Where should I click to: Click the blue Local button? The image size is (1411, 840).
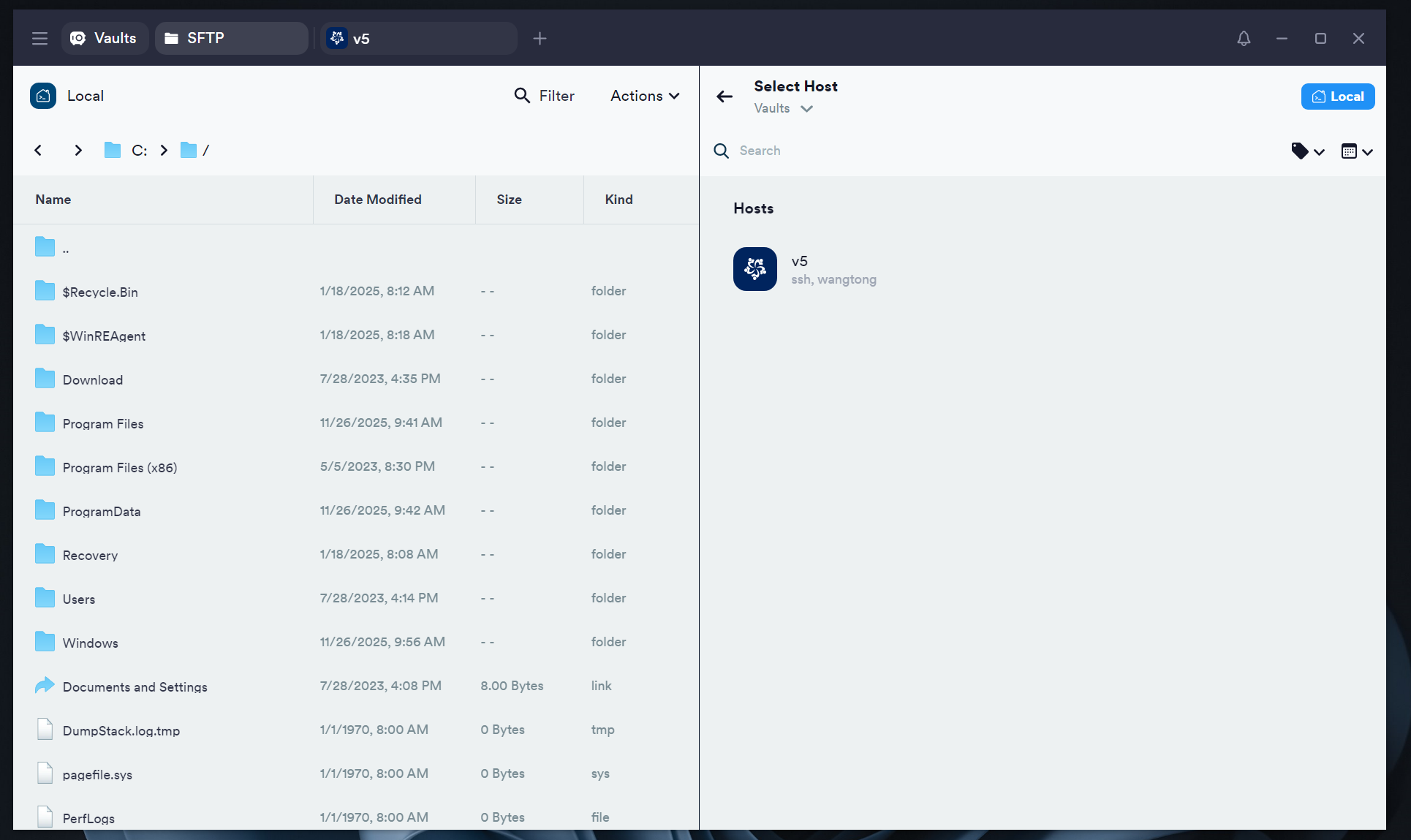coord(1338,97)
